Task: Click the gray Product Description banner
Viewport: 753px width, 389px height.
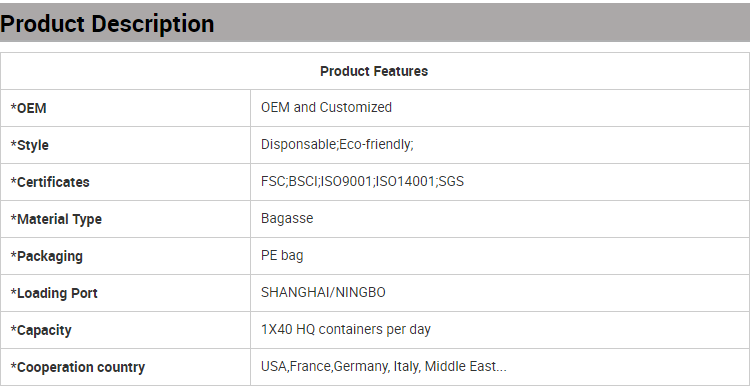Action: (375, 23)
